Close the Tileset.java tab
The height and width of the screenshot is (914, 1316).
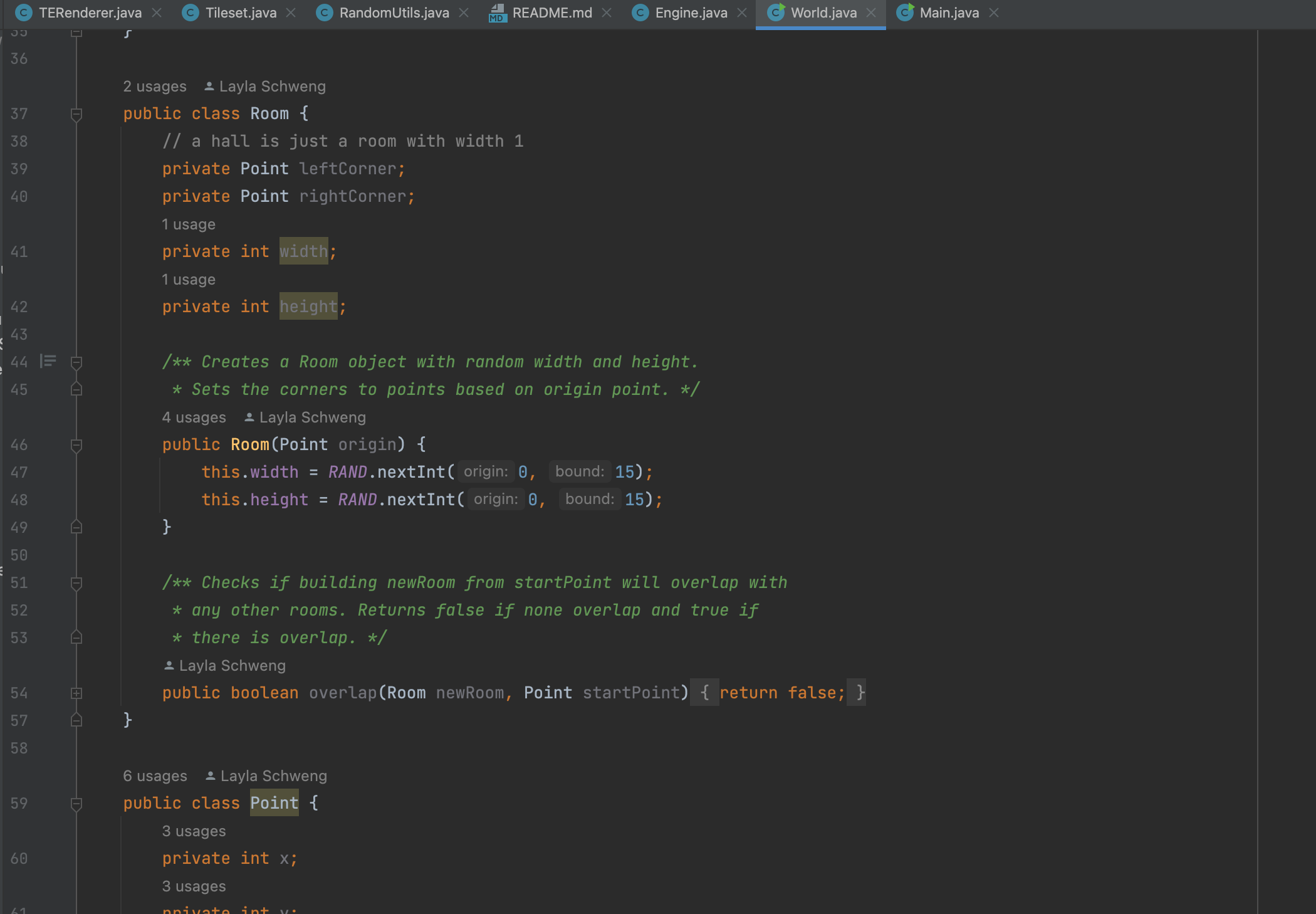(x=291, y=13)
